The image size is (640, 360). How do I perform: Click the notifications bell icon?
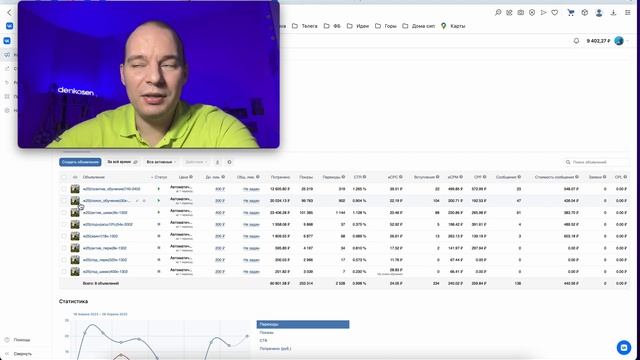[x=576, y=41]
